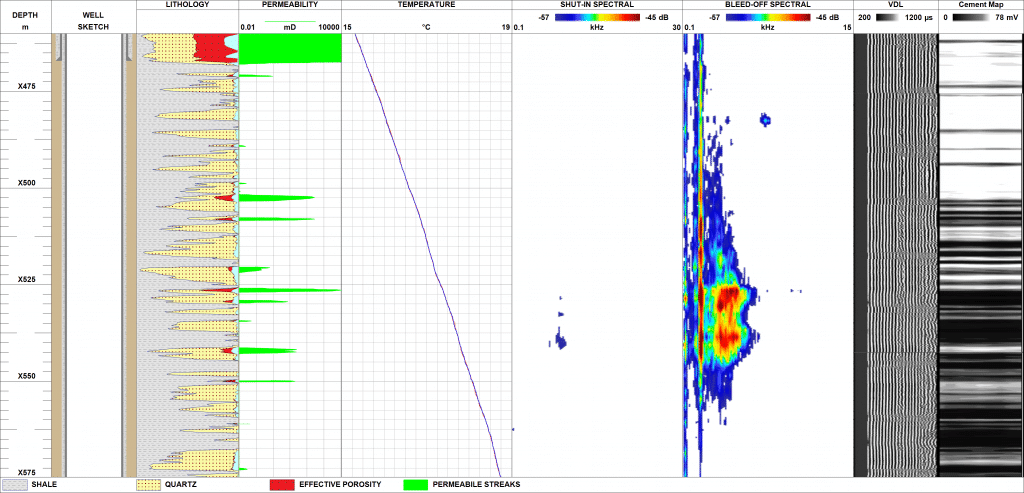This screenshot has height=493, width=1024.
Task: Click the X475 depth label
Action: (26, 86)
